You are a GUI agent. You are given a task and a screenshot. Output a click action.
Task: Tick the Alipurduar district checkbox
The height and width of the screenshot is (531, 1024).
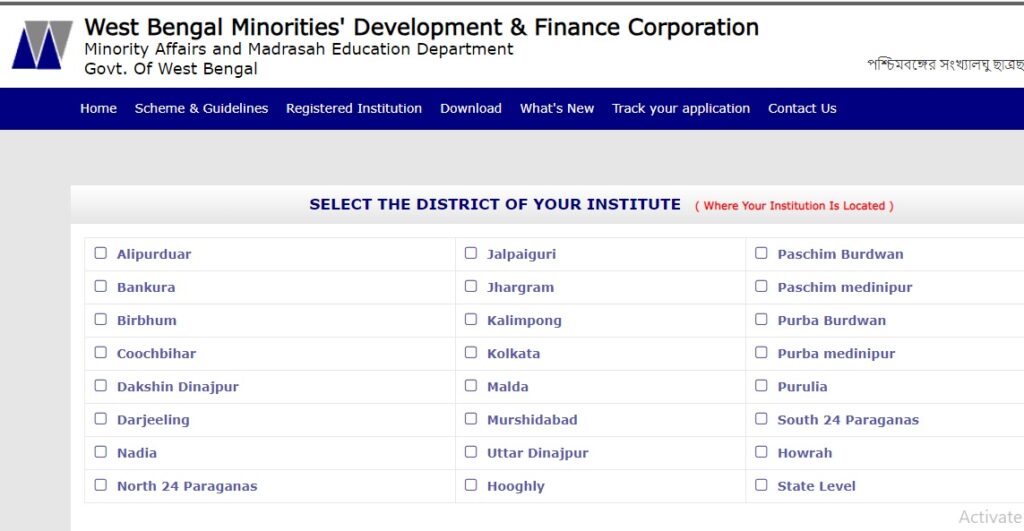tap(101, 253)
